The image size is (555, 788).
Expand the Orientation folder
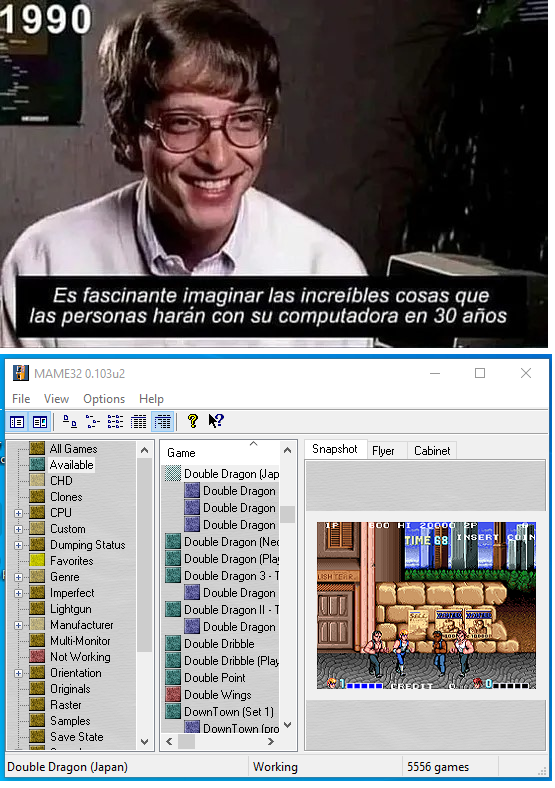point(19,673)
